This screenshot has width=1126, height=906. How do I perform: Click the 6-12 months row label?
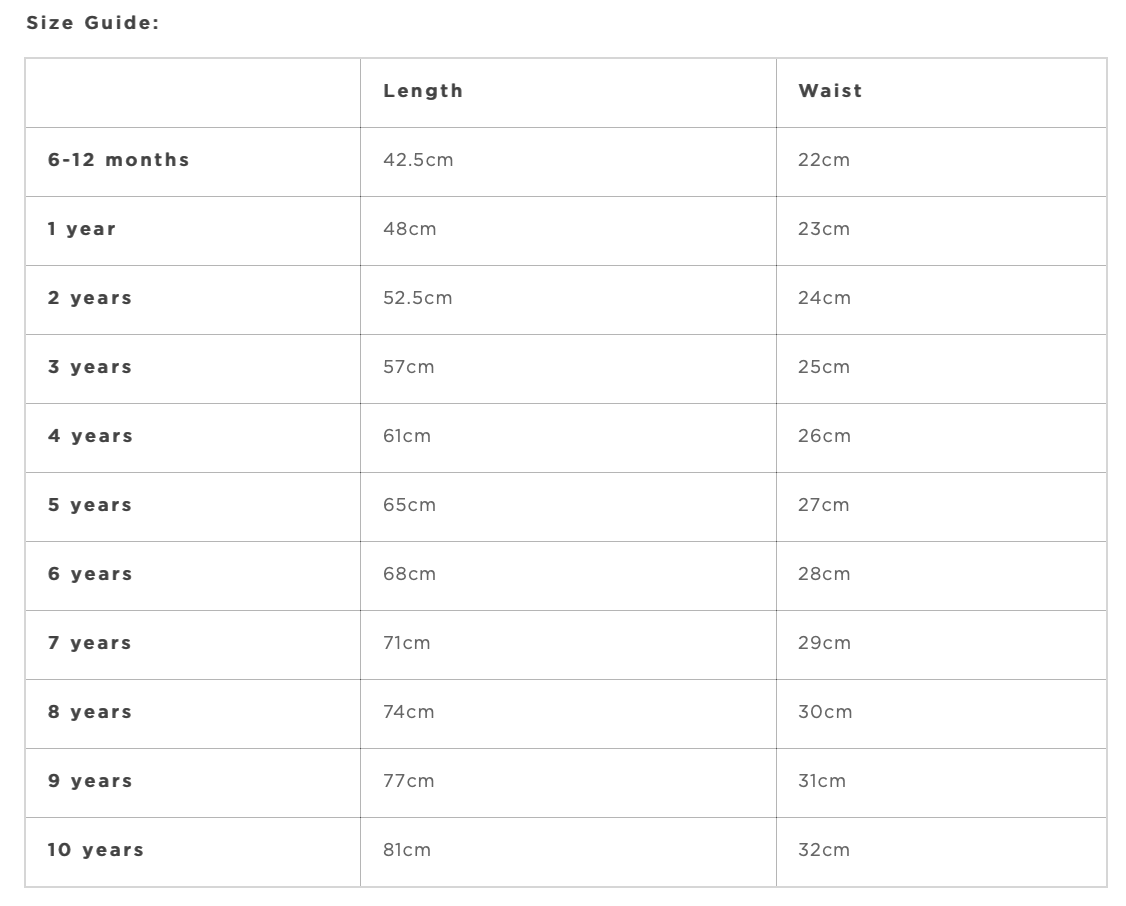[118, 160]
